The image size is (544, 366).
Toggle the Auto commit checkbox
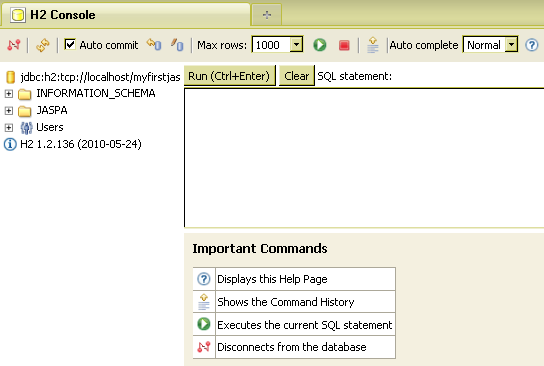[70, 44]
